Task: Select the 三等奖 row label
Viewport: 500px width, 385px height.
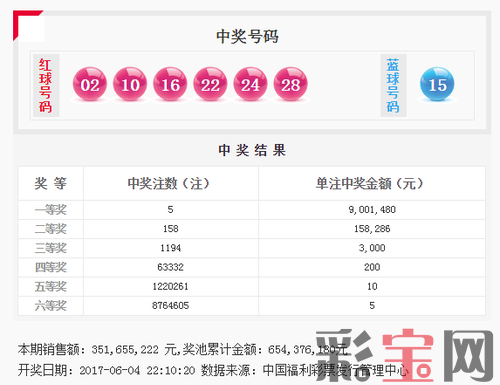Action: click(51, 248)
